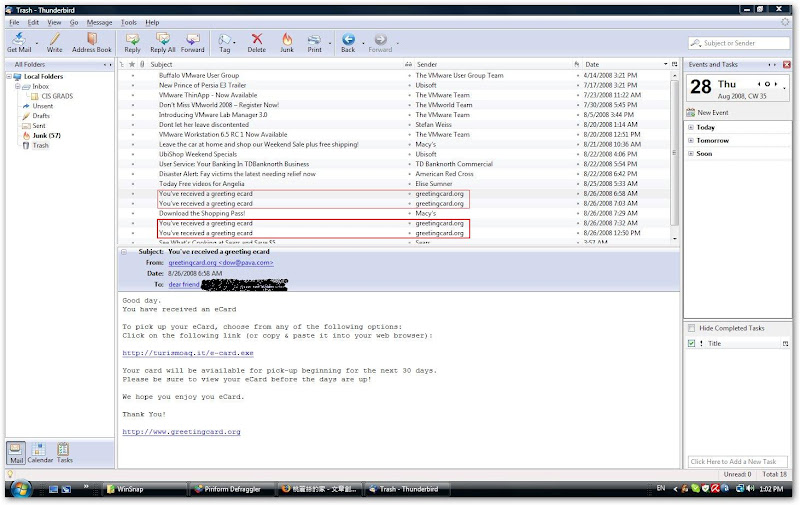Click the Write new message icon
This screenshot has width=800, height=505.
tap(54, 40)
